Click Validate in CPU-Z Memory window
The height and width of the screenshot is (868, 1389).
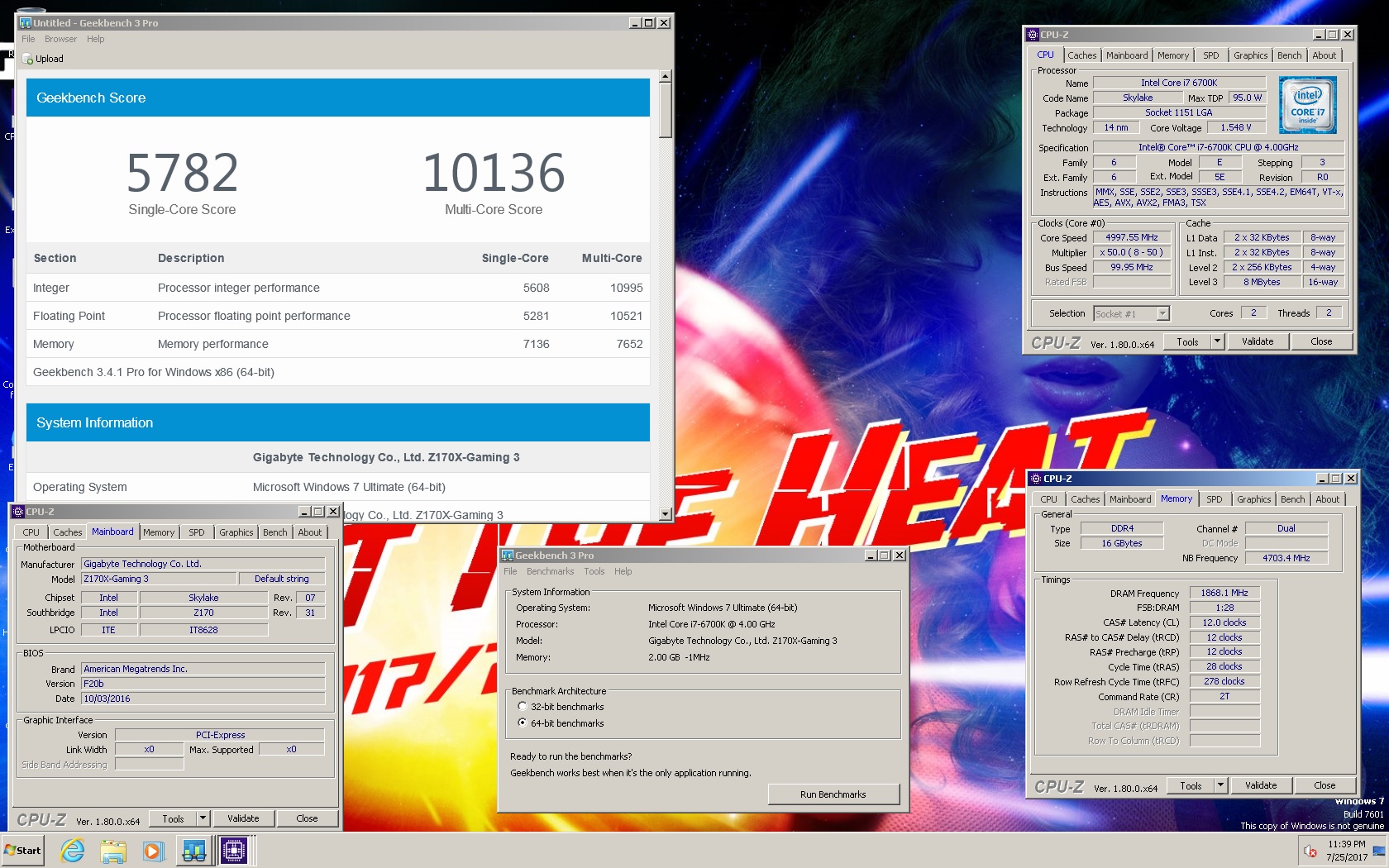tap(1261, 785)
